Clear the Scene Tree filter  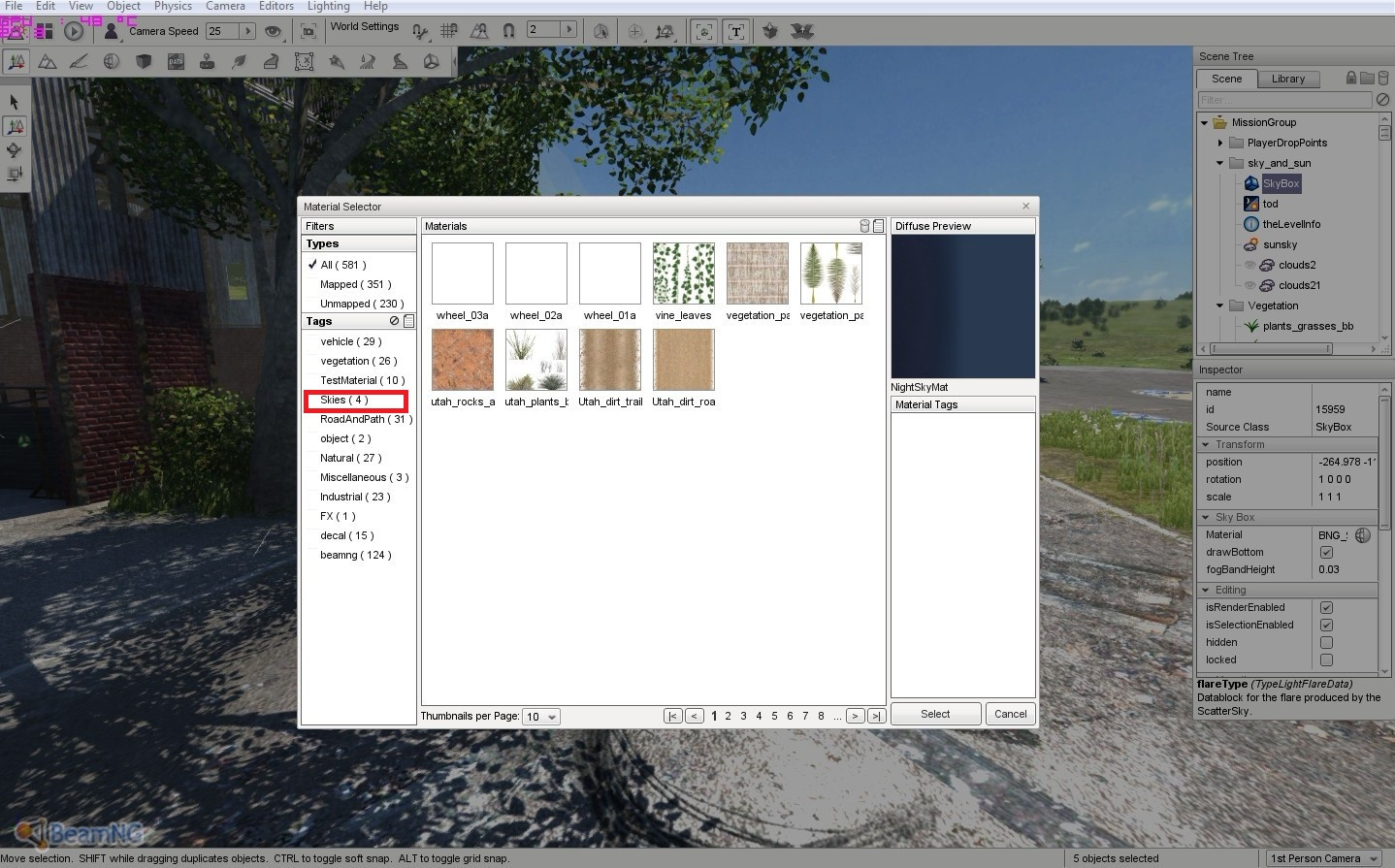pyautogui.click(x=1383, y=99)
